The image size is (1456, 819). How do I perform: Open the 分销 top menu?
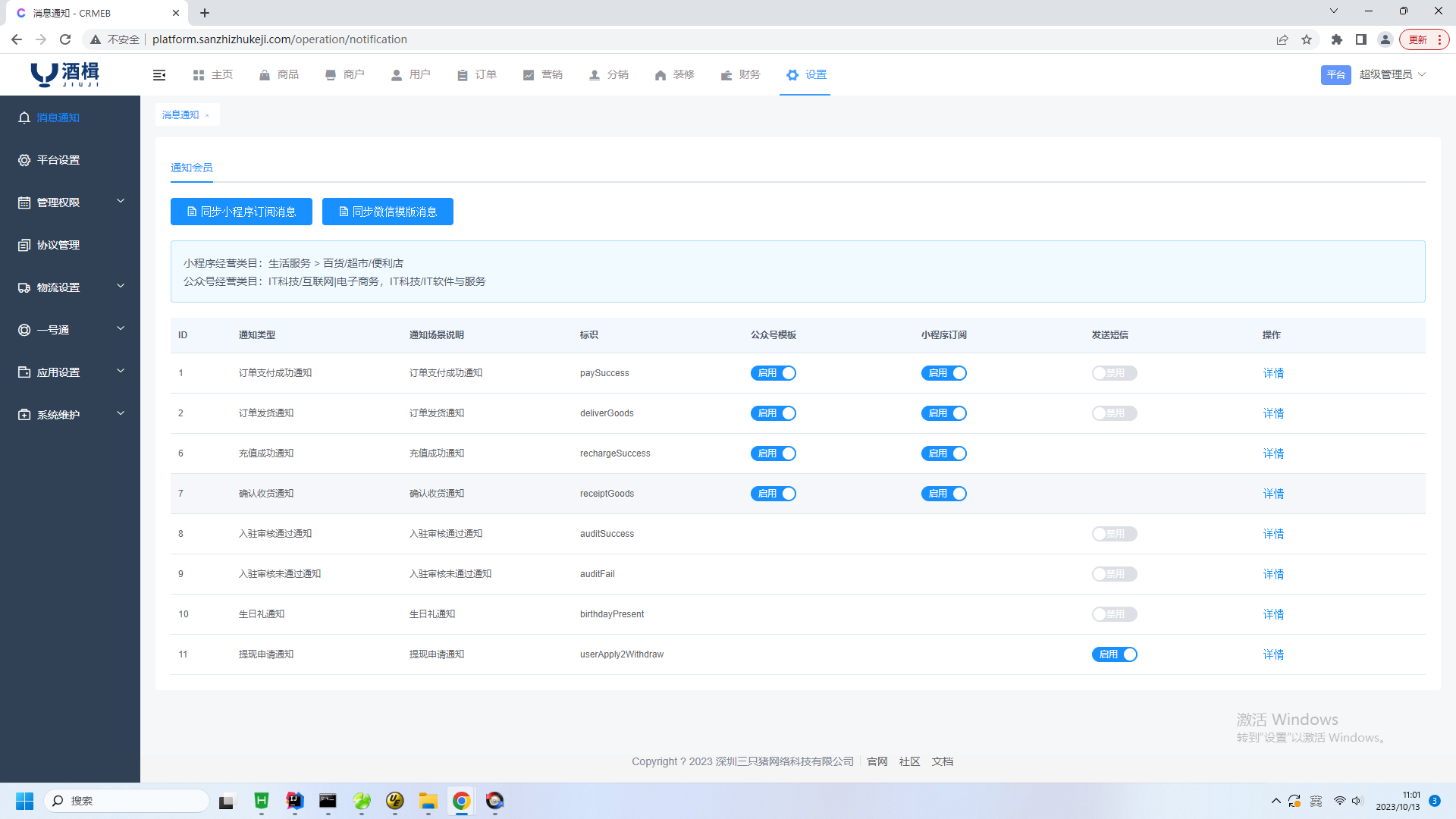point(609,74)
